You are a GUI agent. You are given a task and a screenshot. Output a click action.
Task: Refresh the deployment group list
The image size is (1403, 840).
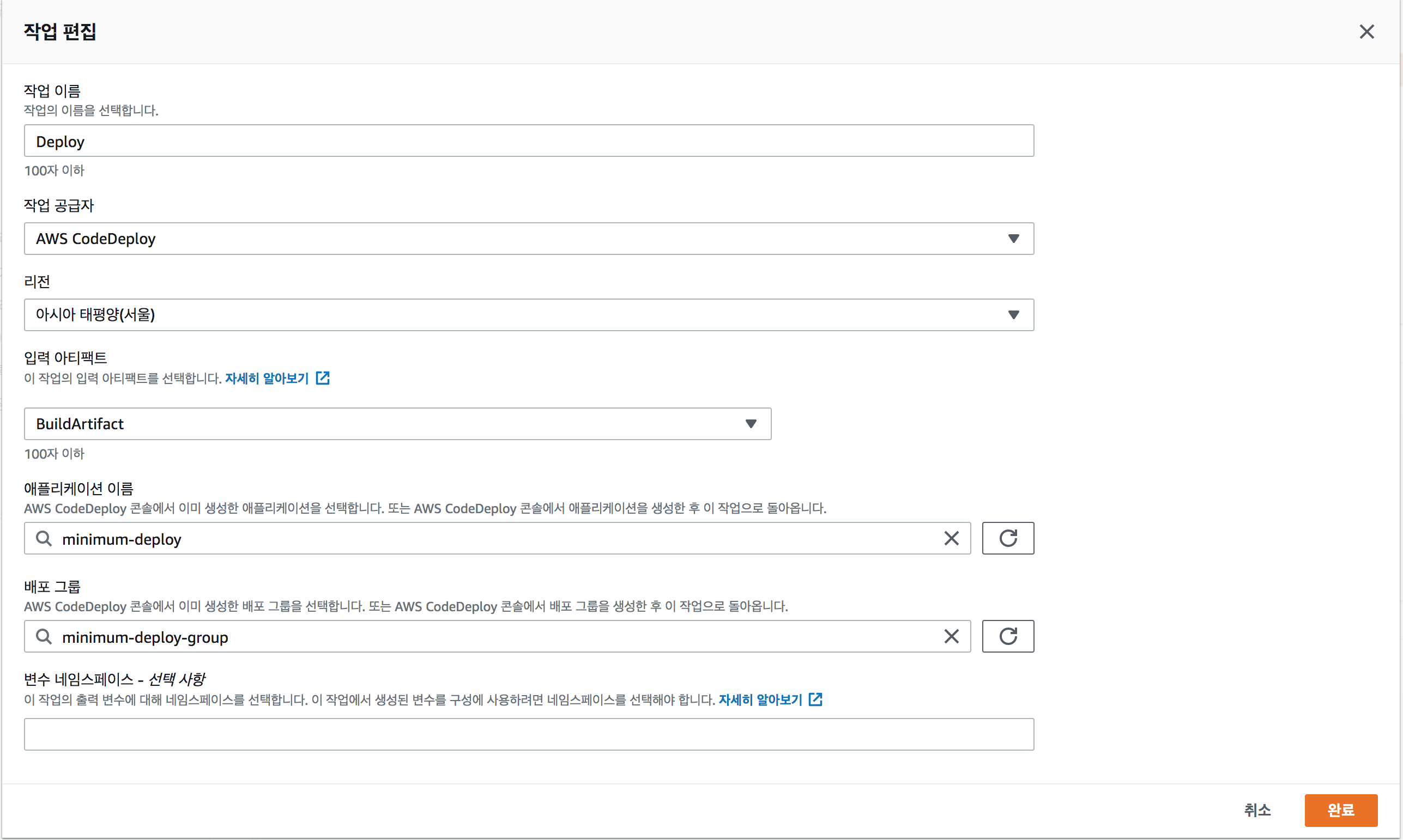coord(1007,636)
